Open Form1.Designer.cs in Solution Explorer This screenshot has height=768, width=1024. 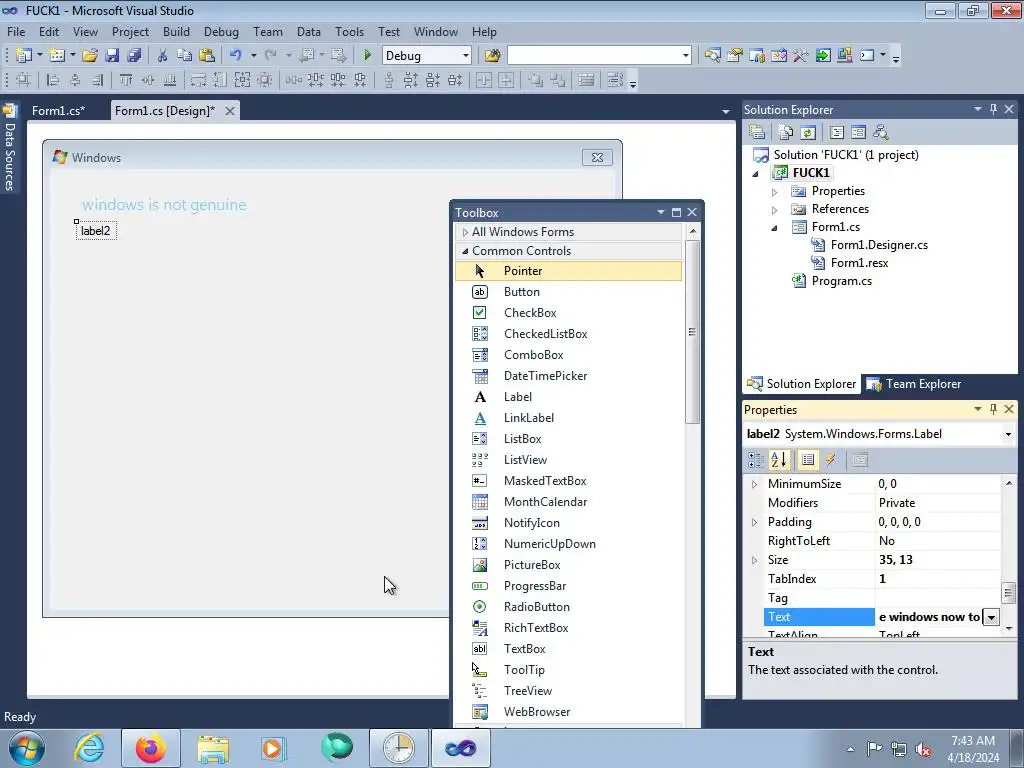pyautogui.click(x=879, y=245)
